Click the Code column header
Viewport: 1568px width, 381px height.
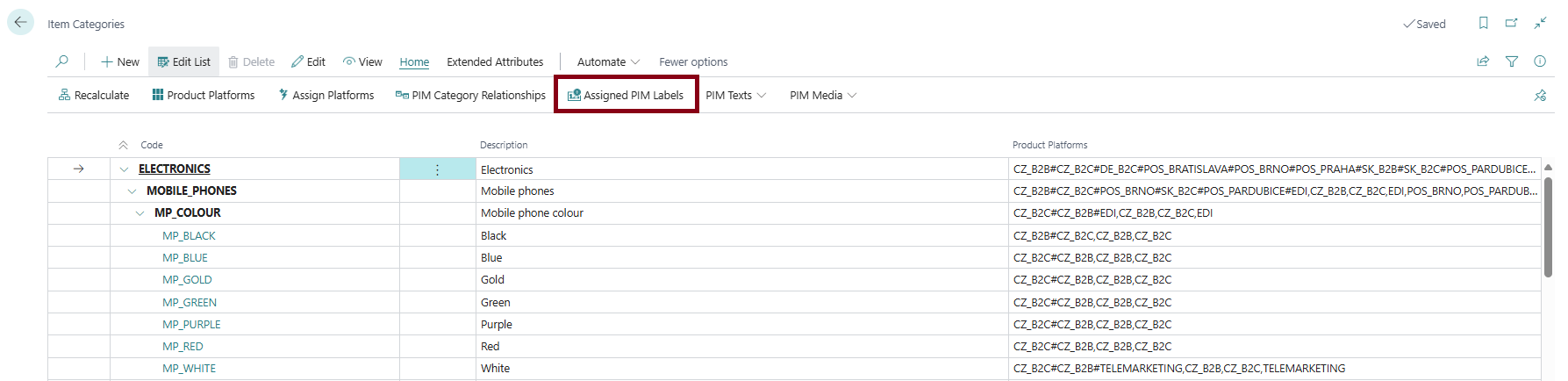click(152, 145)
